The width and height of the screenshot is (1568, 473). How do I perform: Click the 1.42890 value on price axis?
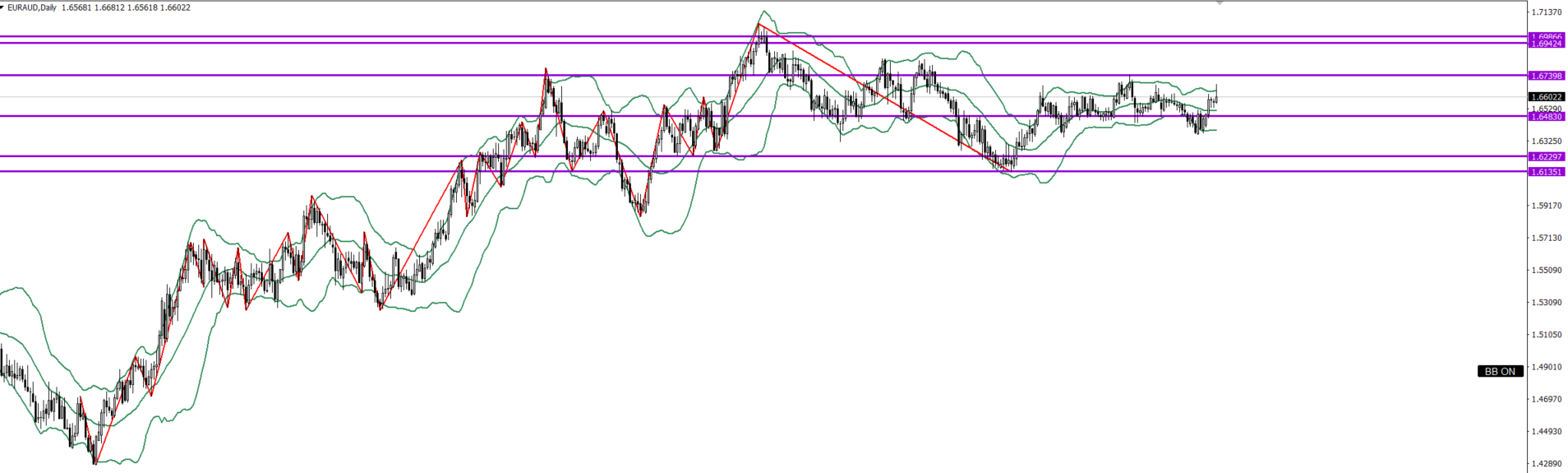[x=1546, y=464]
